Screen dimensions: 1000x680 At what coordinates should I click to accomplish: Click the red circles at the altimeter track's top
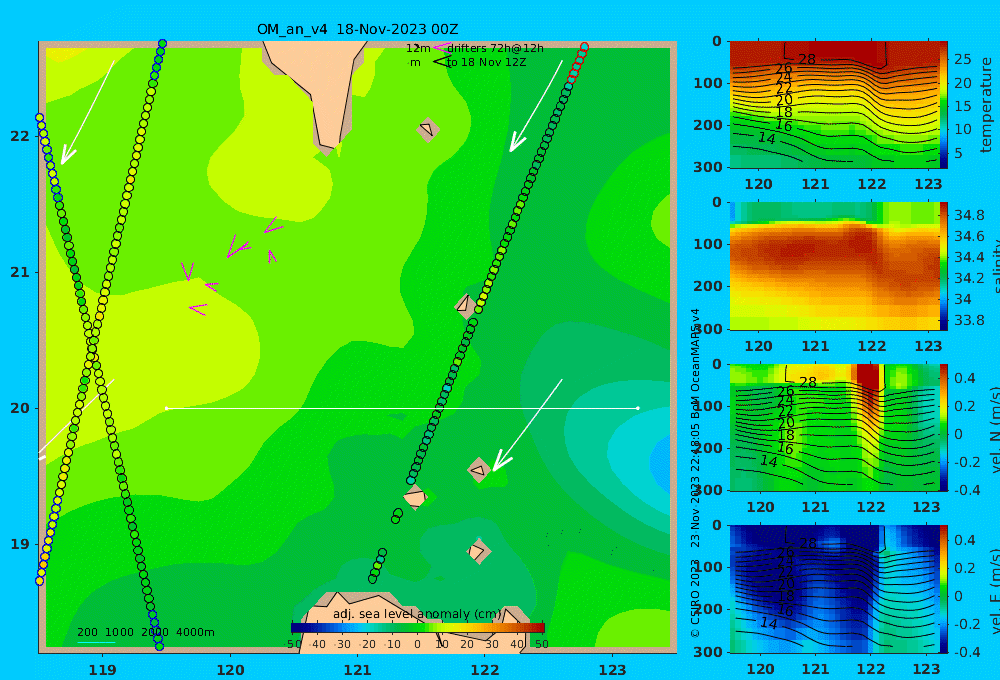pyautogui.click(x=577, y=63)
